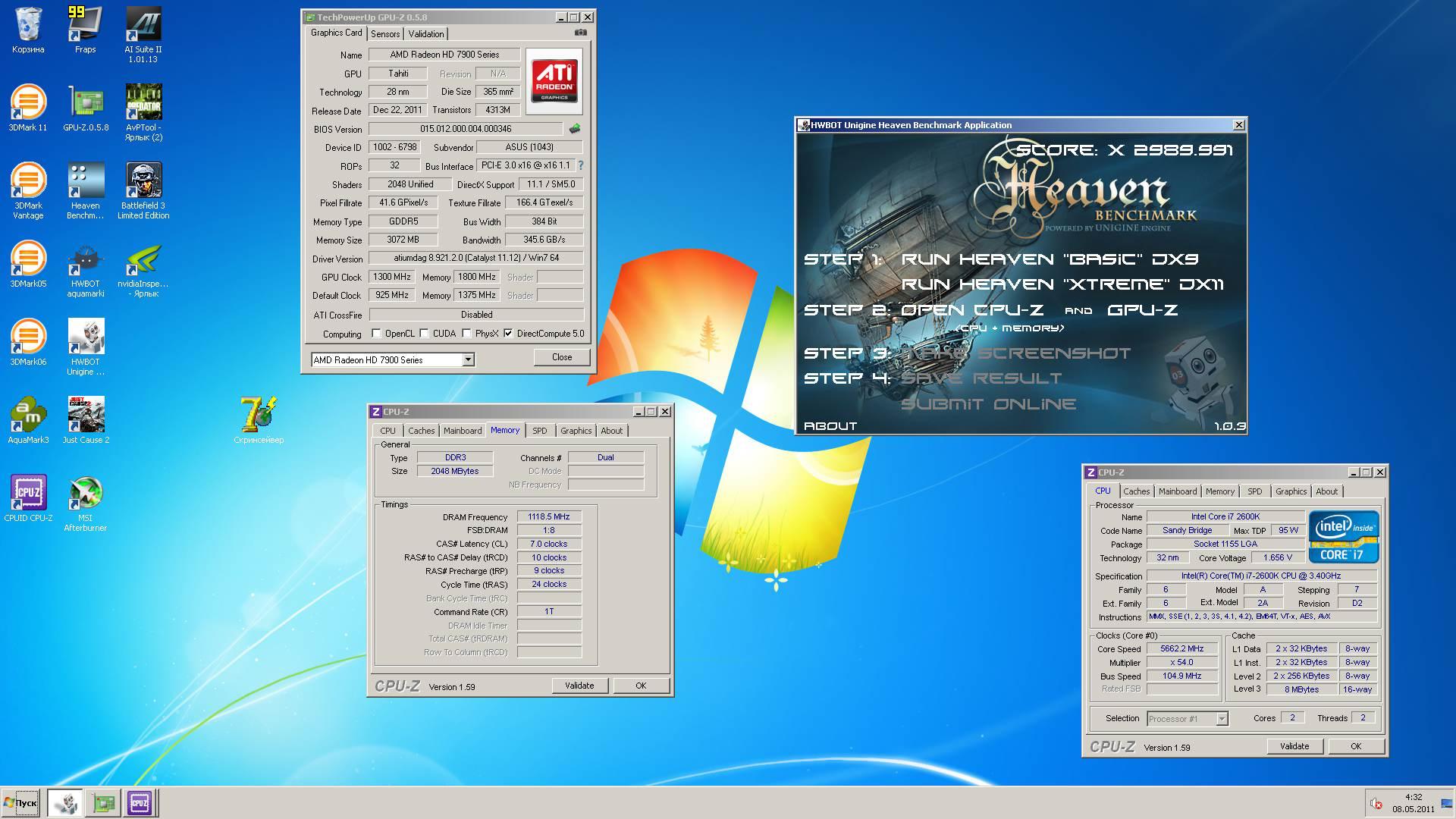Click ABOUT in Heaven Benchmark app

(830, 426)
